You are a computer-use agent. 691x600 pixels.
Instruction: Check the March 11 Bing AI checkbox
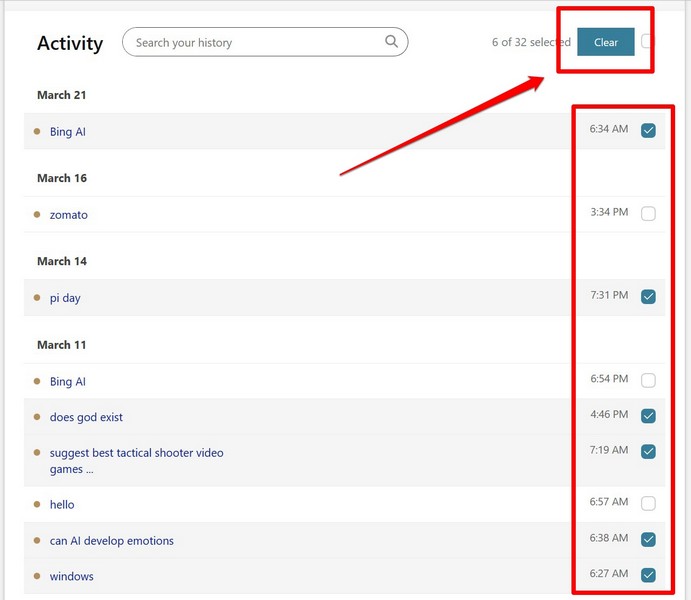pos(648,381)
